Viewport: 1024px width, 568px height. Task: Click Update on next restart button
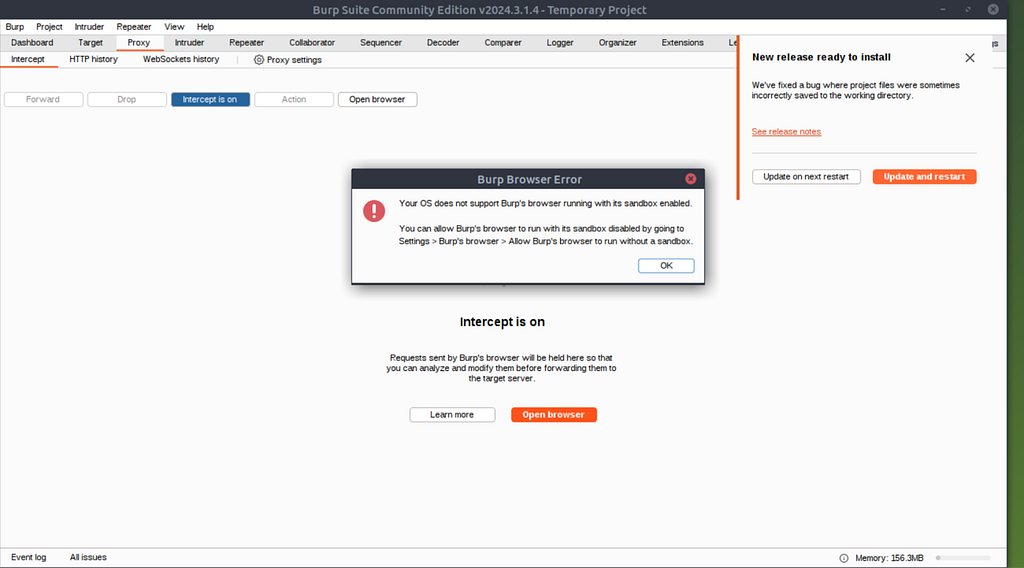click(x=806, y=177)
